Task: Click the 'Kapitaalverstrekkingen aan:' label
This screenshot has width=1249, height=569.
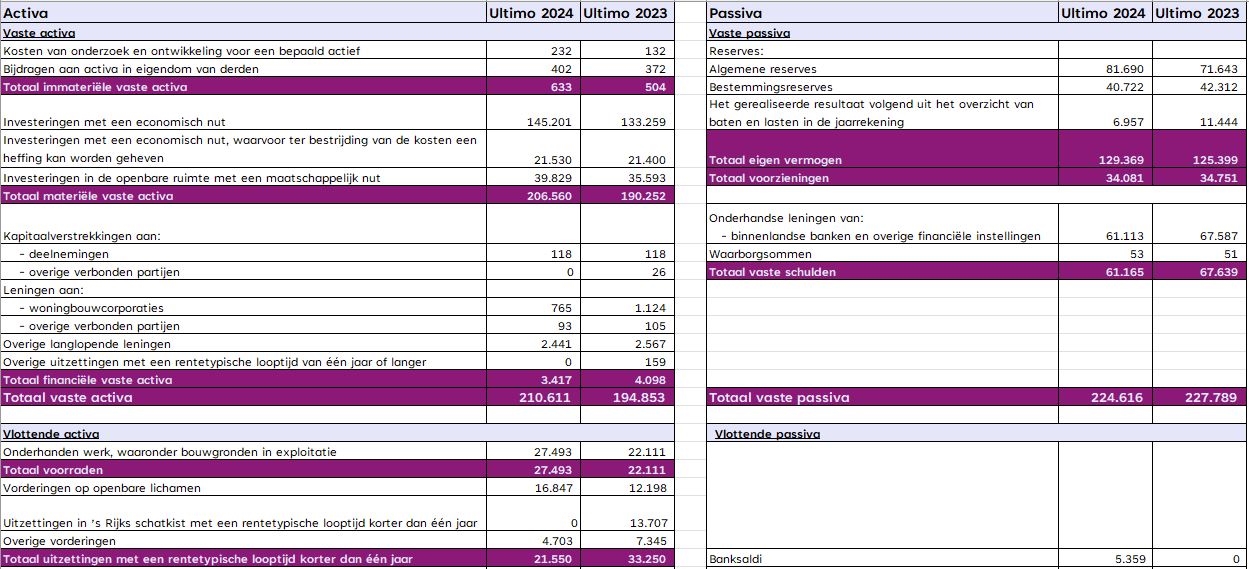Action: (x=82, y=236)
